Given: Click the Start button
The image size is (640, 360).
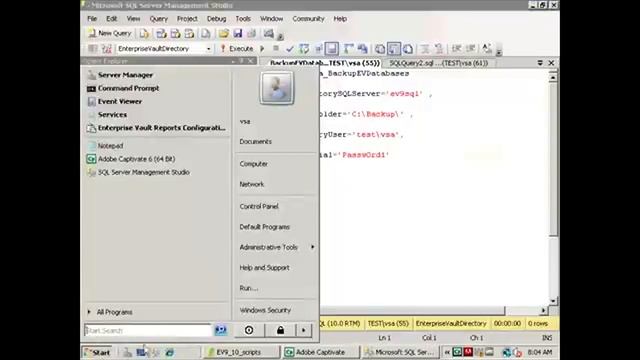Looking at the screenshot, I should click(97, 352).
